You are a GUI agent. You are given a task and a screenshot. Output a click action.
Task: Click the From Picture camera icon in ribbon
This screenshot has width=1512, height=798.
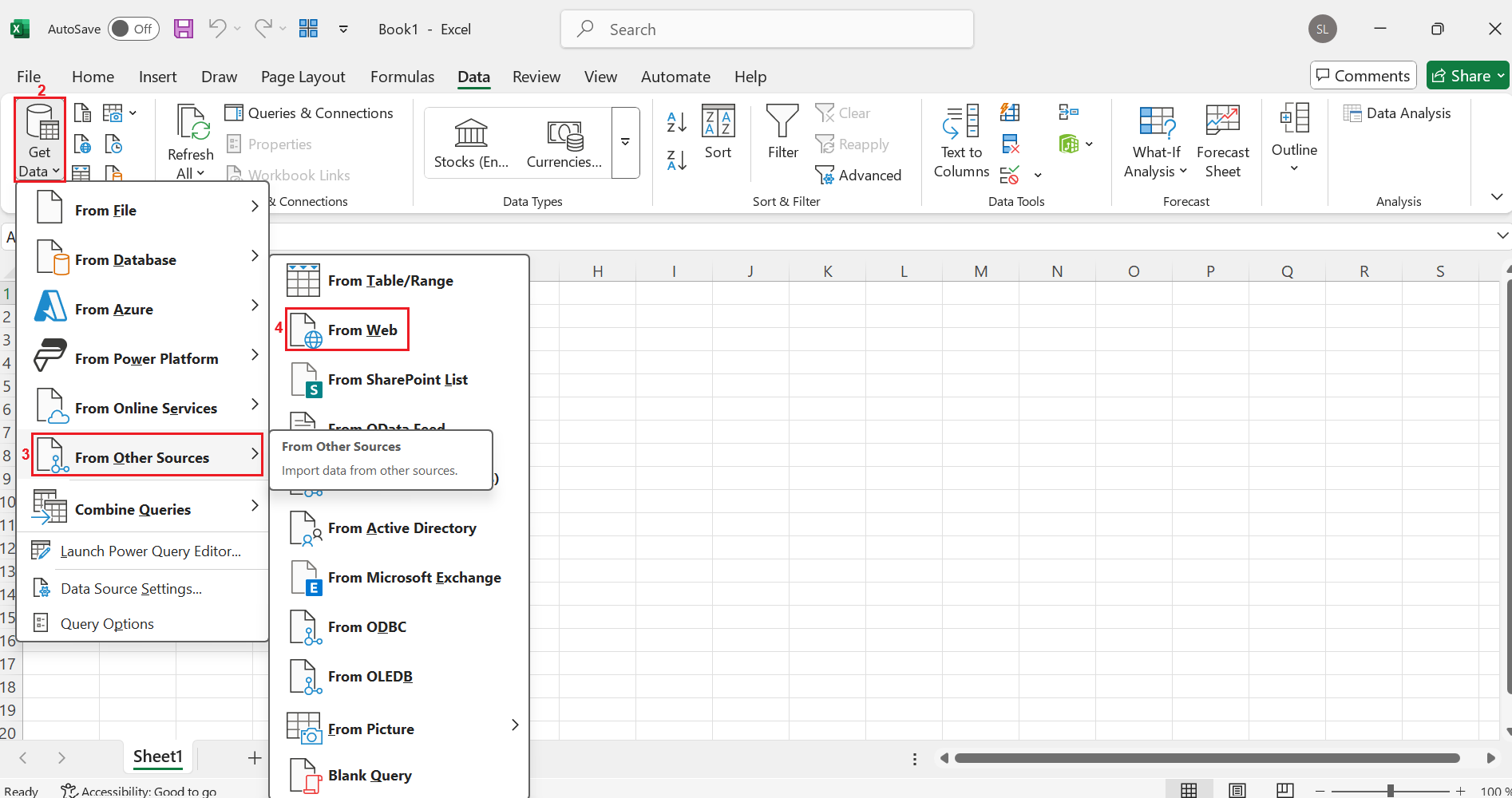113,113
